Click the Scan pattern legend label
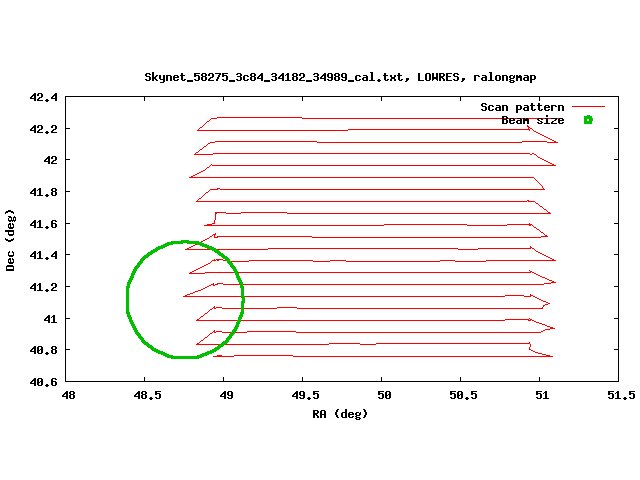The width and height of the screenshot is (640, 480). [522, 107]
